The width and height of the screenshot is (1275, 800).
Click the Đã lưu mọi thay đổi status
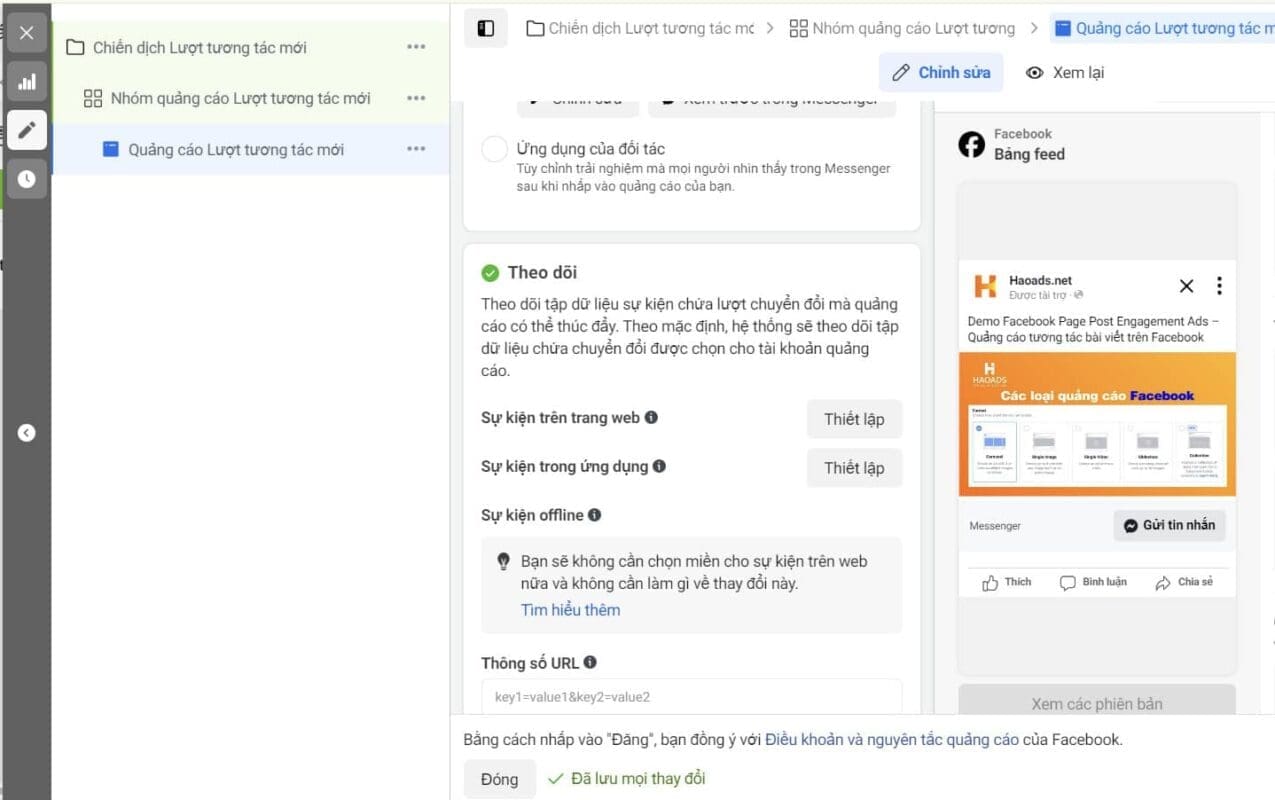pyautogui.click(x=628, y=778)
